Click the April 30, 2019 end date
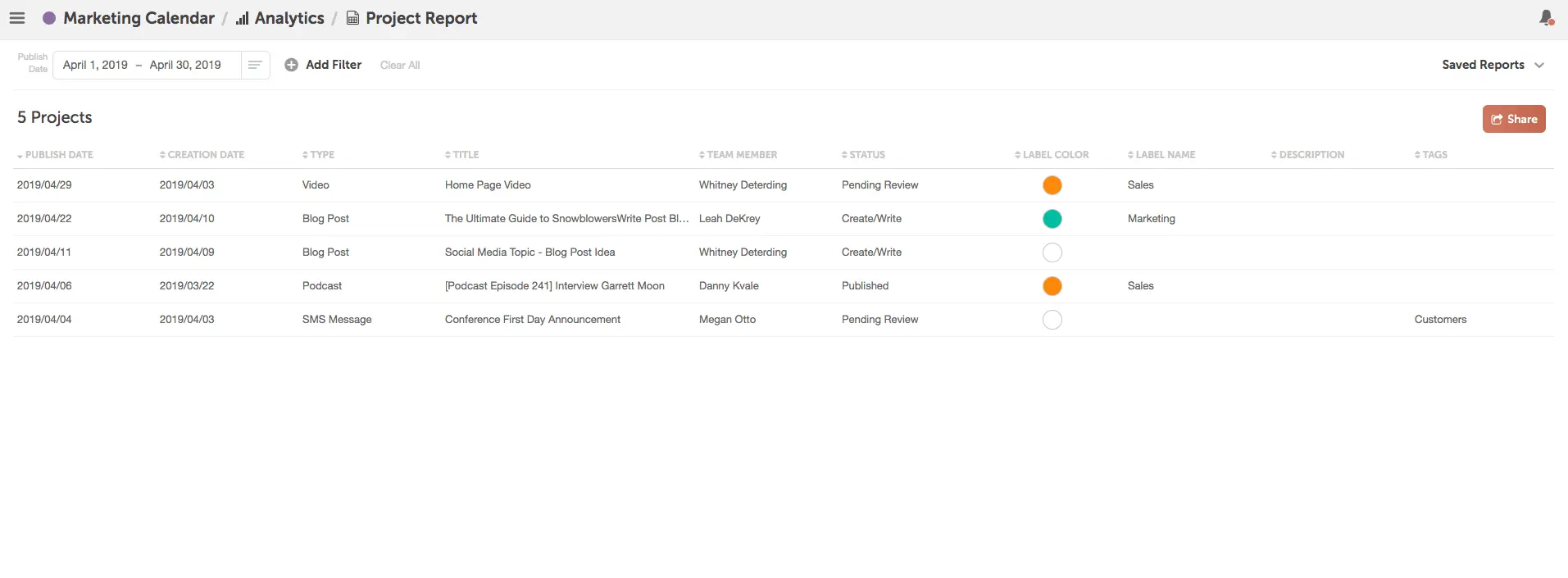This screenshot has width=1568, height=578. coord(185,65)
